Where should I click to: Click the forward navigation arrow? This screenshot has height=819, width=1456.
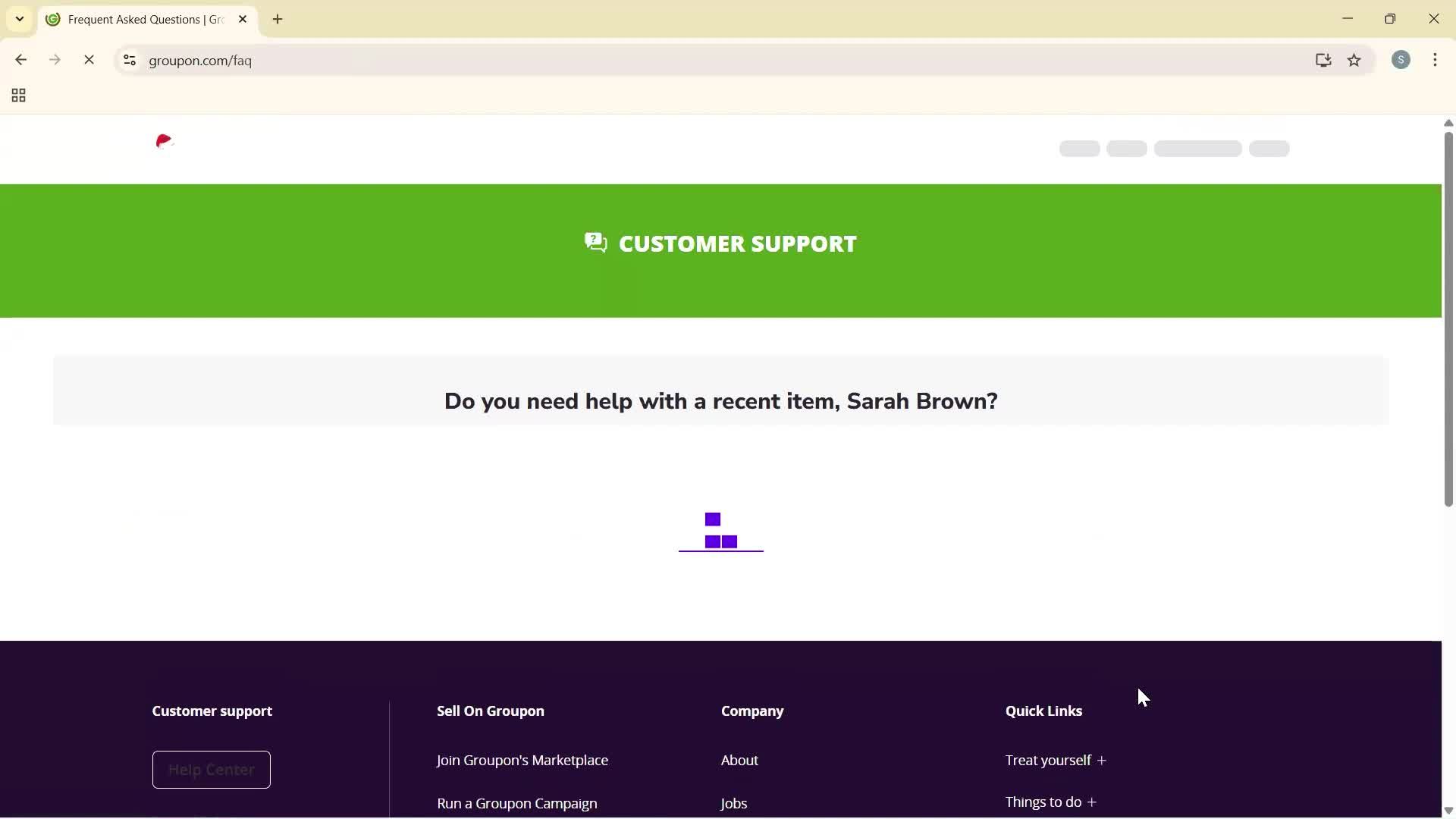[x=55, y=60]
